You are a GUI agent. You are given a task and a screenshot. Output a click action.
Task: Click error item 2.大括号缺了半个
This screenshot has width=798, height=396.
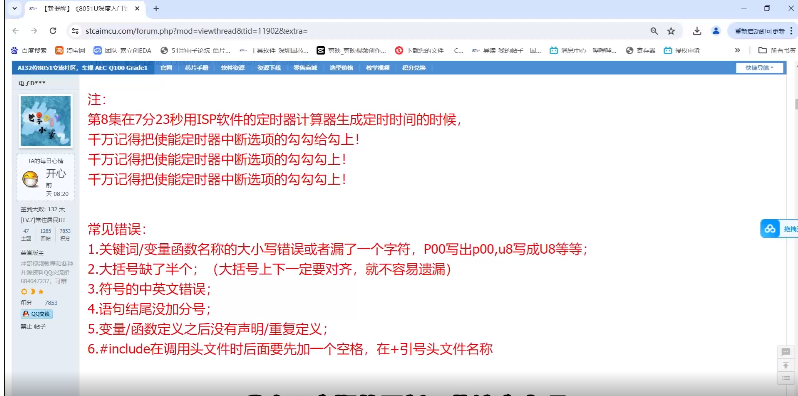(x=270, y=269)
